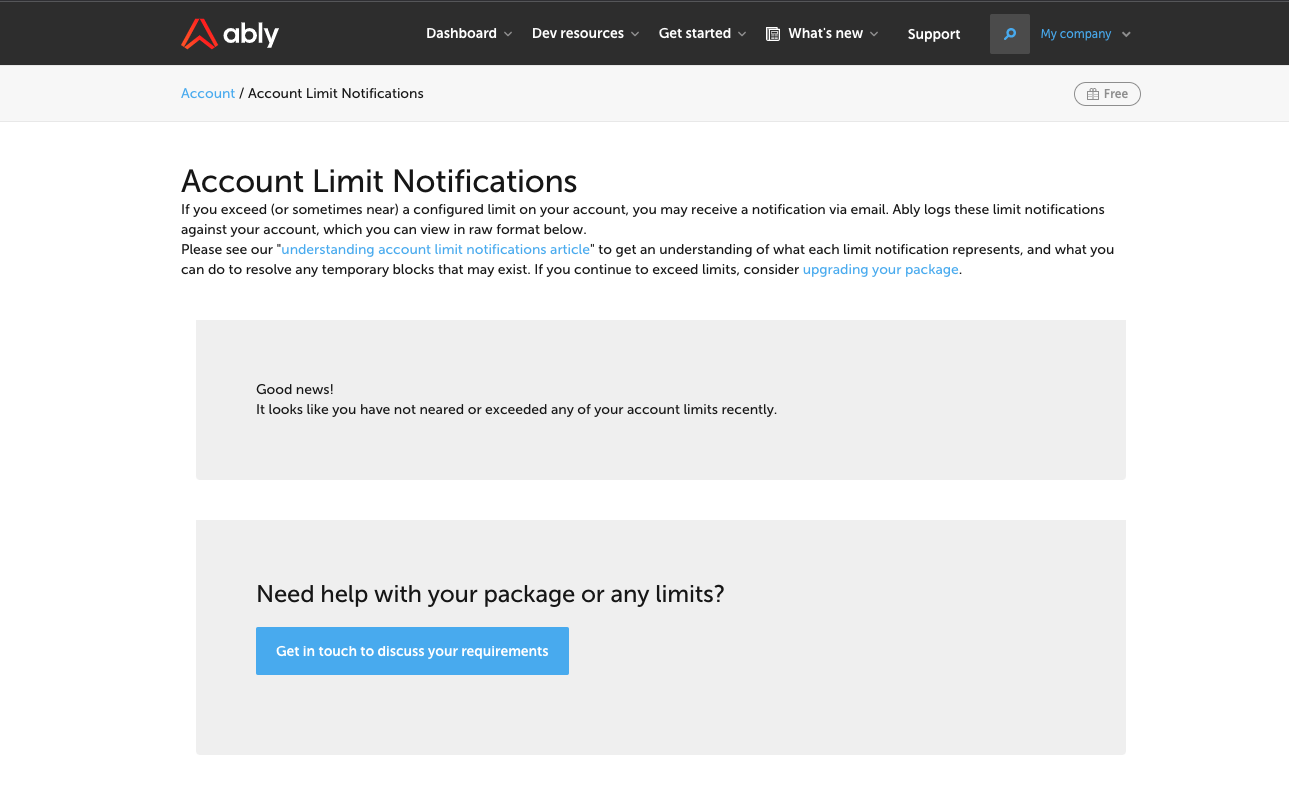
Task: Open the search magnifier icon
Action: [1010, 34]
